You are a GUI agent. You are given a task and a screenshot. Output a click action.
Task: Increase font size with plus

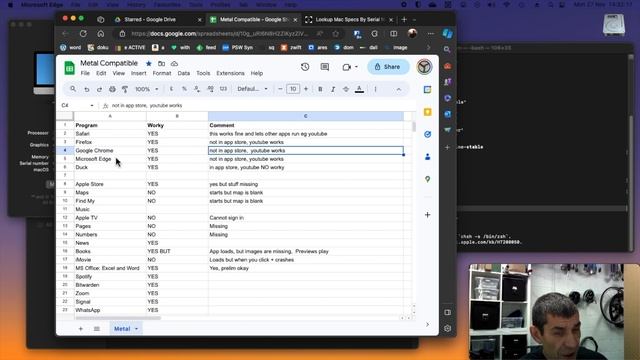pos(306,89)
